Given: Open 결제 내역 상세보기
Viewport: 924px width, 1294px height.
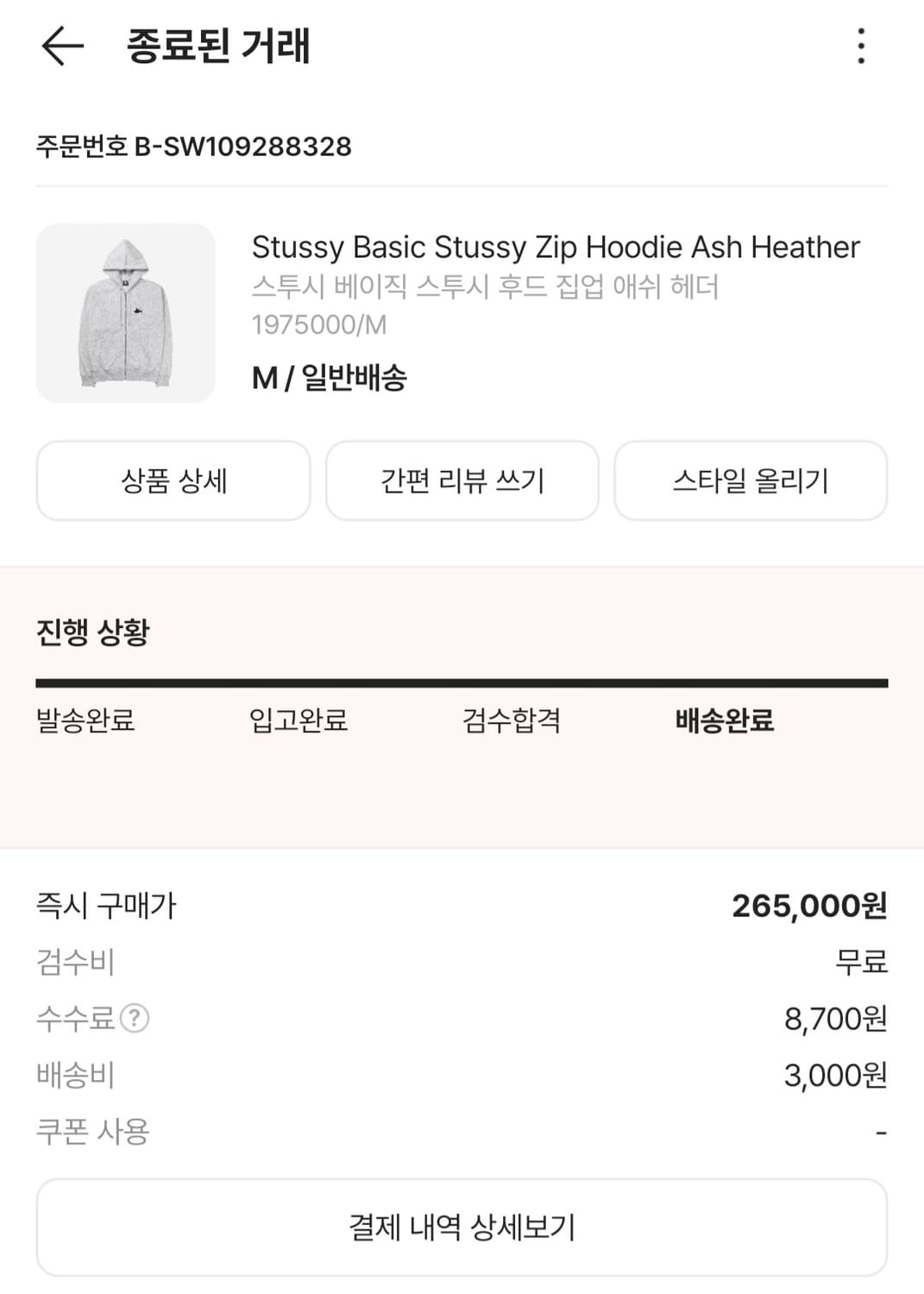Looking at the screenshot, I should pyautogui.click(x=462, y=1227).
